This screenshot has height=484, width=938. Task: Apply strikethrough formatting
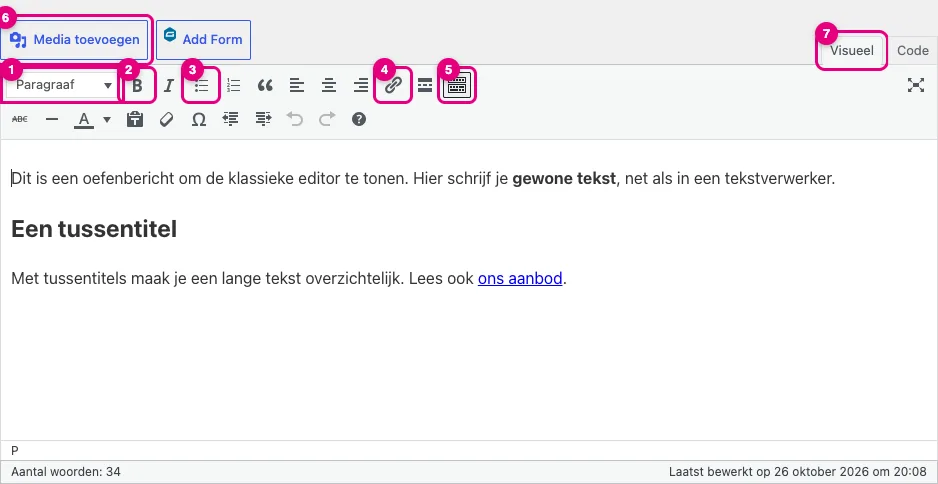20,119
